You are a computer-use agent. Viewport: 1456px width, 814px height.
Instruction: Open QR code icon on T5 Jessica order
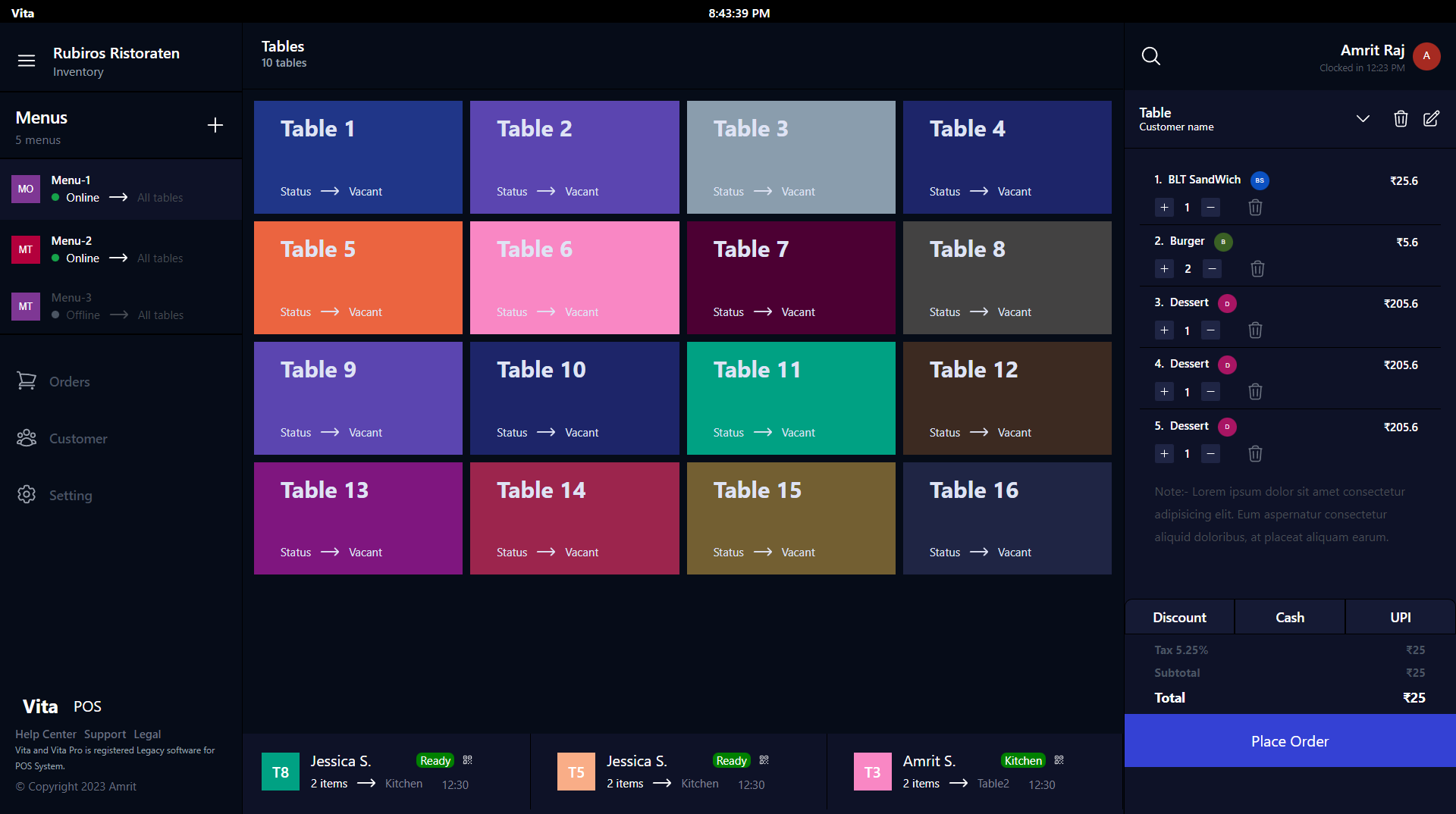point(764,760)
